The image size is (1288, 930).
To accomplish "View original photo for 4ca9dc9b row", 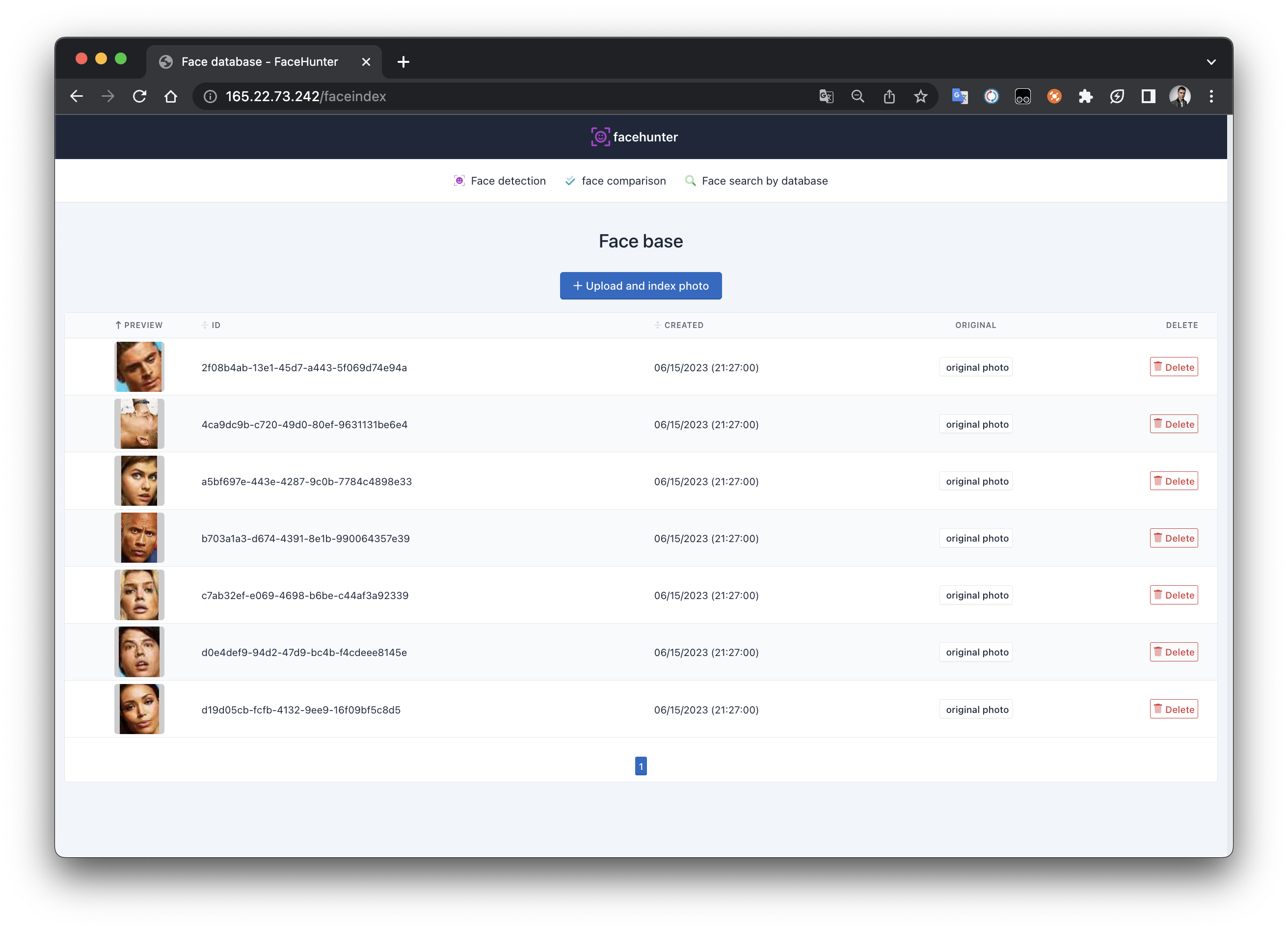I will tap(976, 424).
